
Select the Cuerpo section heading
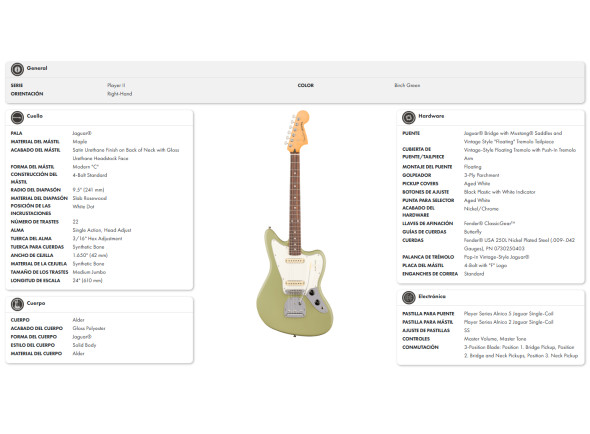pos(36,303)
